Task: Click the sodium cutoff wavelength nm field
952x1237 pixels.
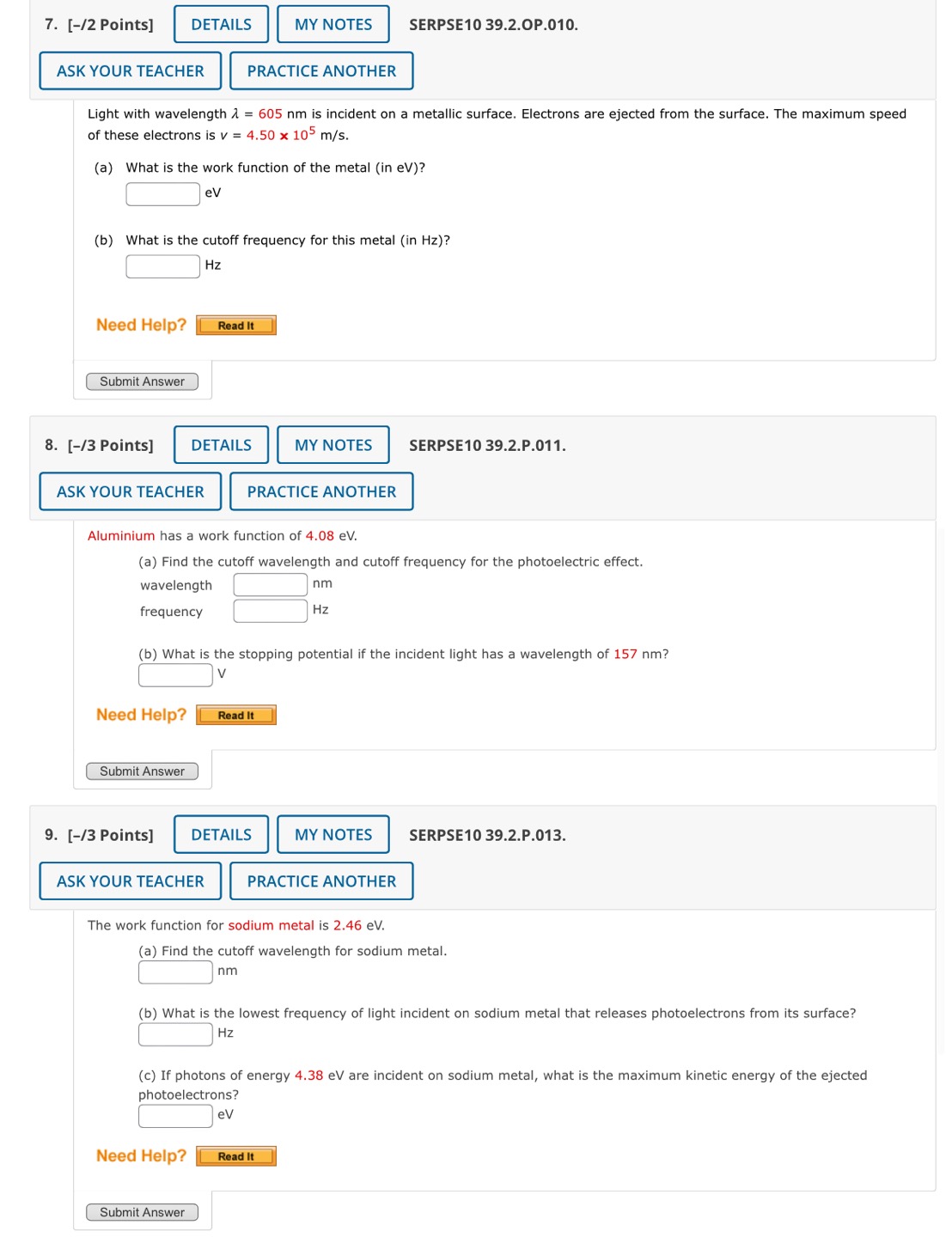Action: click(174, 971)
